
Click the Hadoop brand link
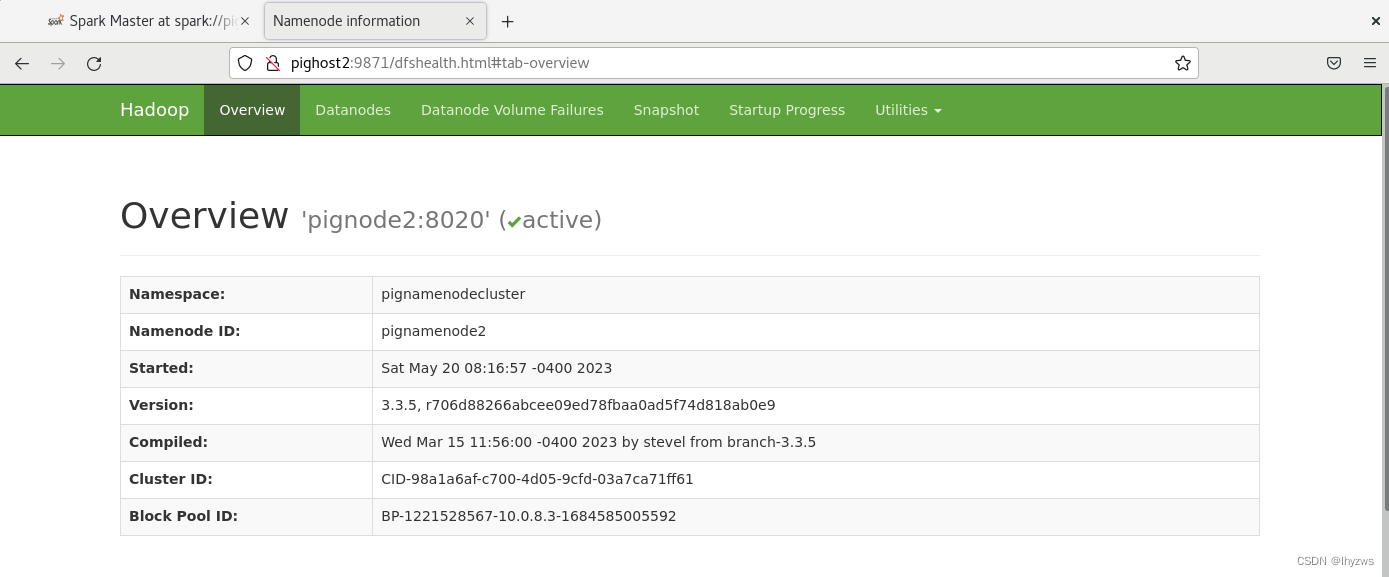(x=154, y=110)
